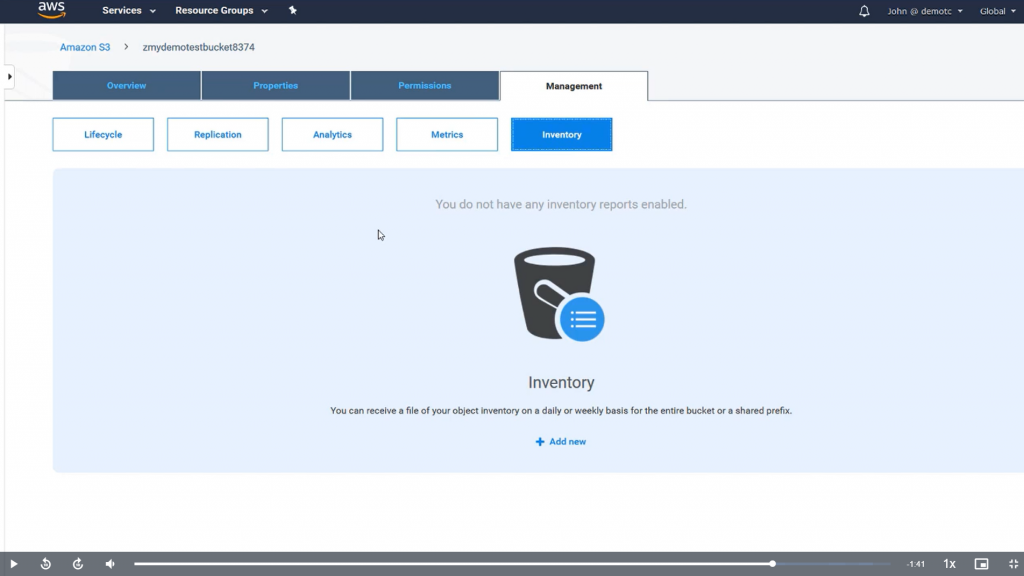Open the John @ demotc account menu
1024x576 pixels.
click(925, 11)
